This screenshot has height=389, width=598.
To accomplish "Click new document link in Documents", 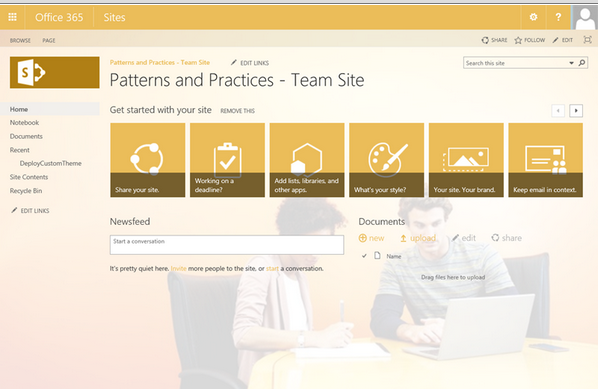I will (371, 238).
